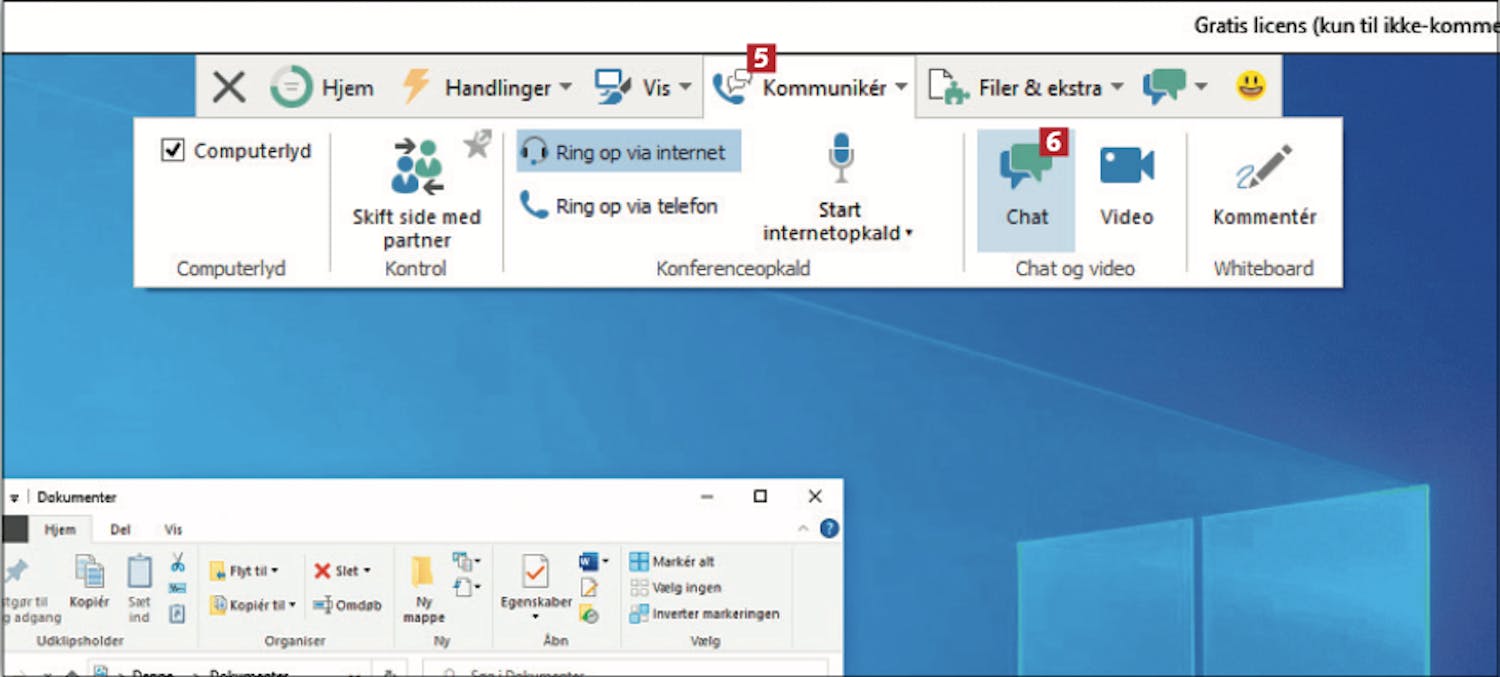
Task: Click the Ny mappe icon
Action: (423, 588)
